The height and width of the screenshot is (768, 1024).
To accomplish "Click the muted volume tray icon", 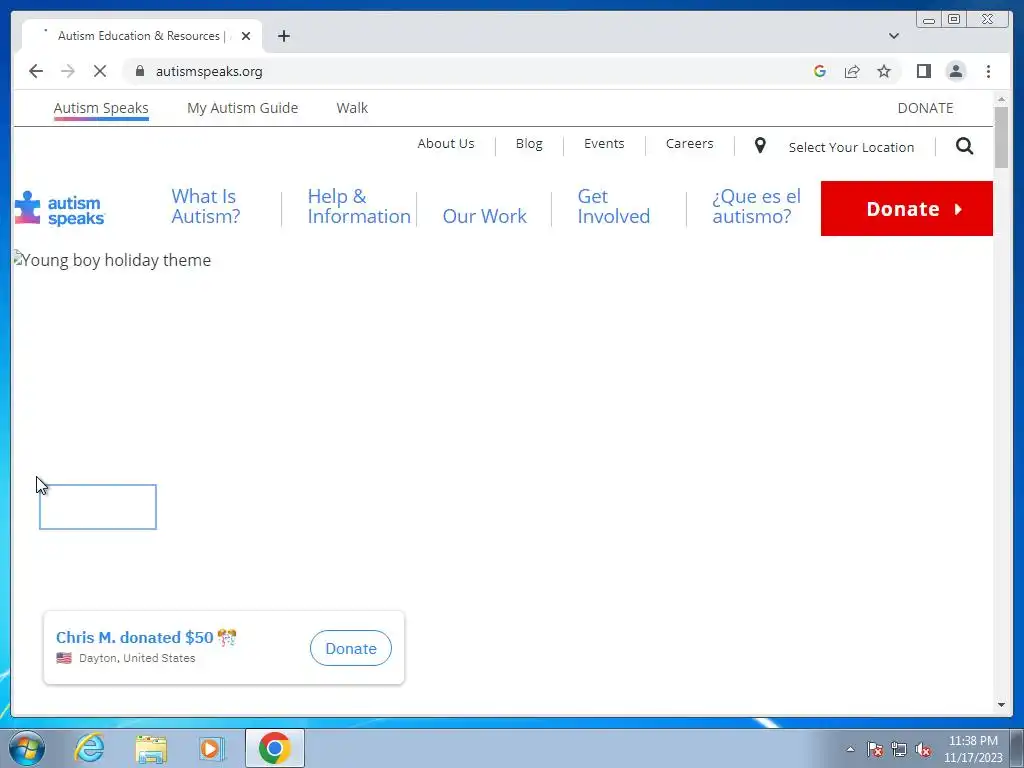I will coord(923,749).
